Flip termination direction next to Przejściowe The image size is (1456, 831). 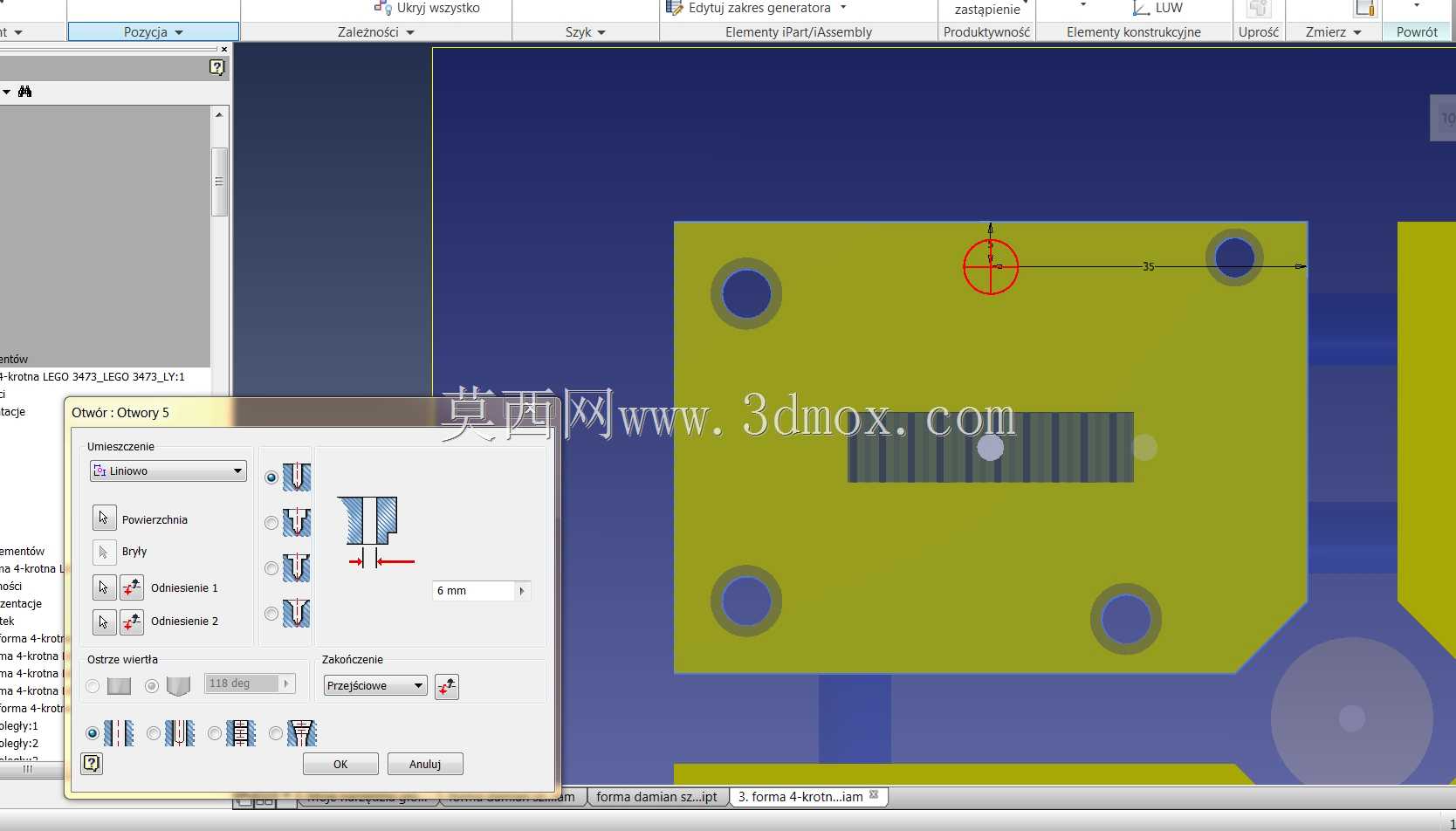447,686
